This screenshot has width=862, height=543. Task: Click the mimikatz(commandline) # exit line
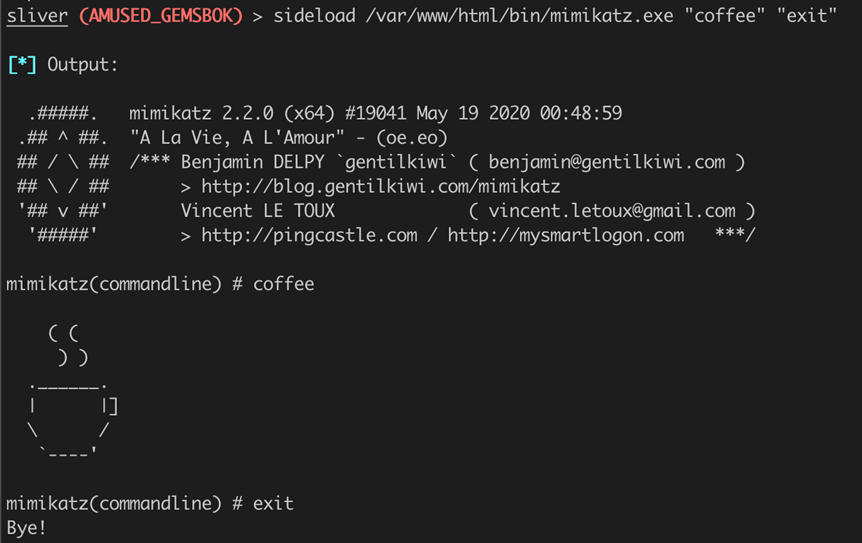point(150,503)
